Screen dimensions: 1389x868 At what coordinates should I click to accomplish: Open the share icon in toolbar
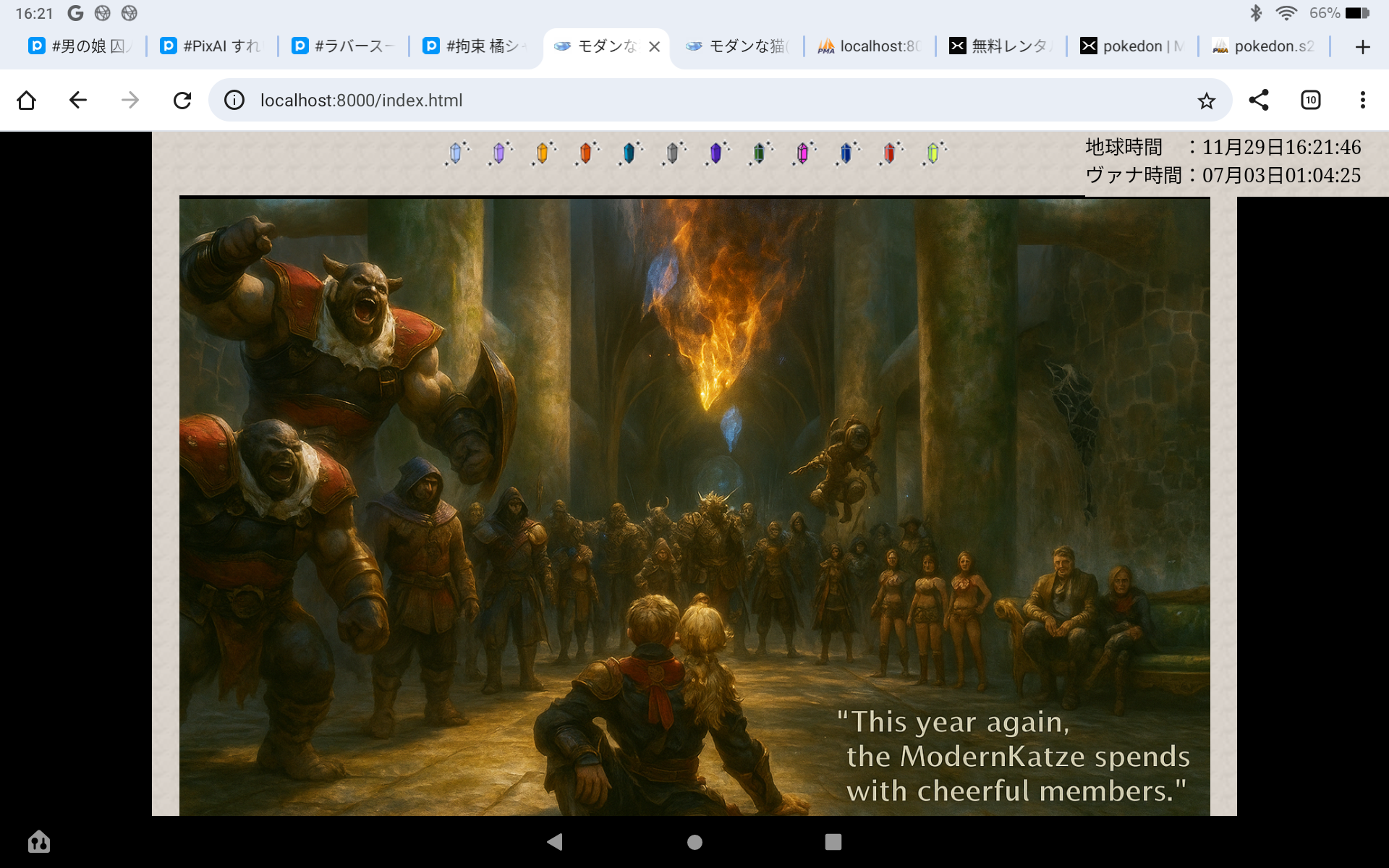[1259, 101]
